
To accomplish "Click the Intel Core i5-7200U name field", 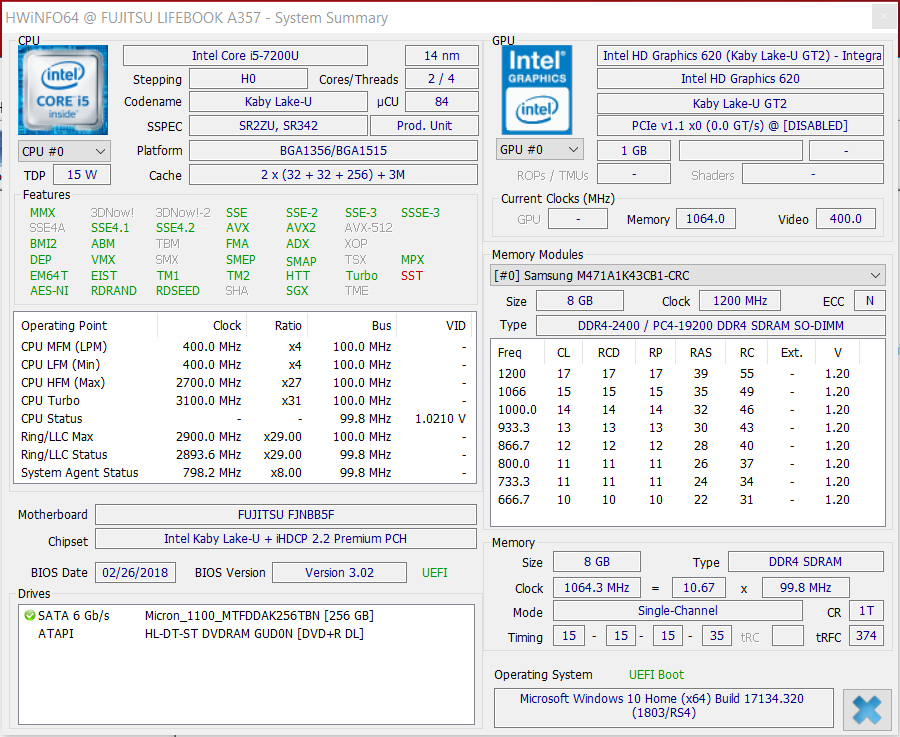I will (245, 56).
